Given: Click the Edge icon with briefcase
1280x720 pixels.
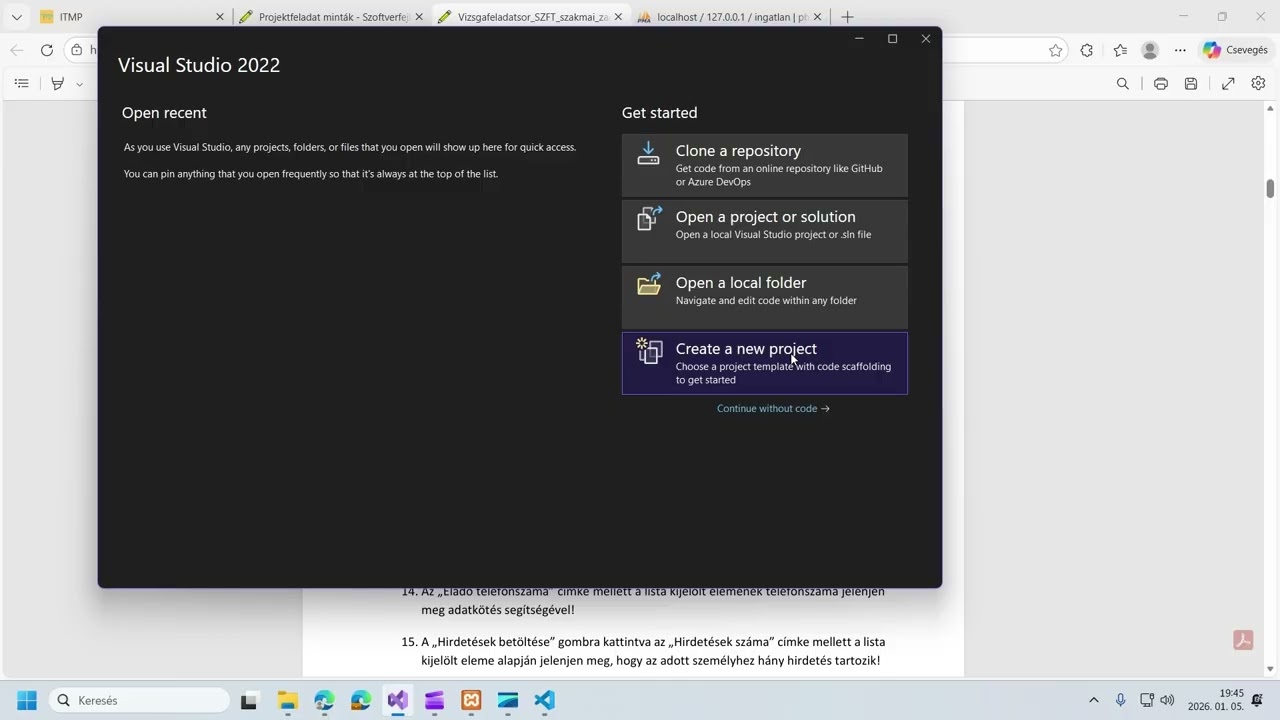Looking at the screenshot, I should [x=361, y=700].
